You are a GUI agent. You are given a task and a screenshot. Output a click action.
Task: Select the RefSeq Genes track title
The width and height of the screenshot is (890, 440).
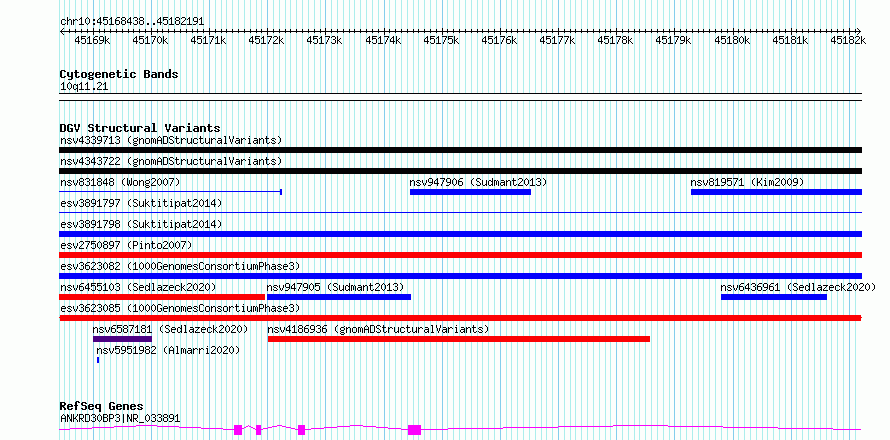102,407
